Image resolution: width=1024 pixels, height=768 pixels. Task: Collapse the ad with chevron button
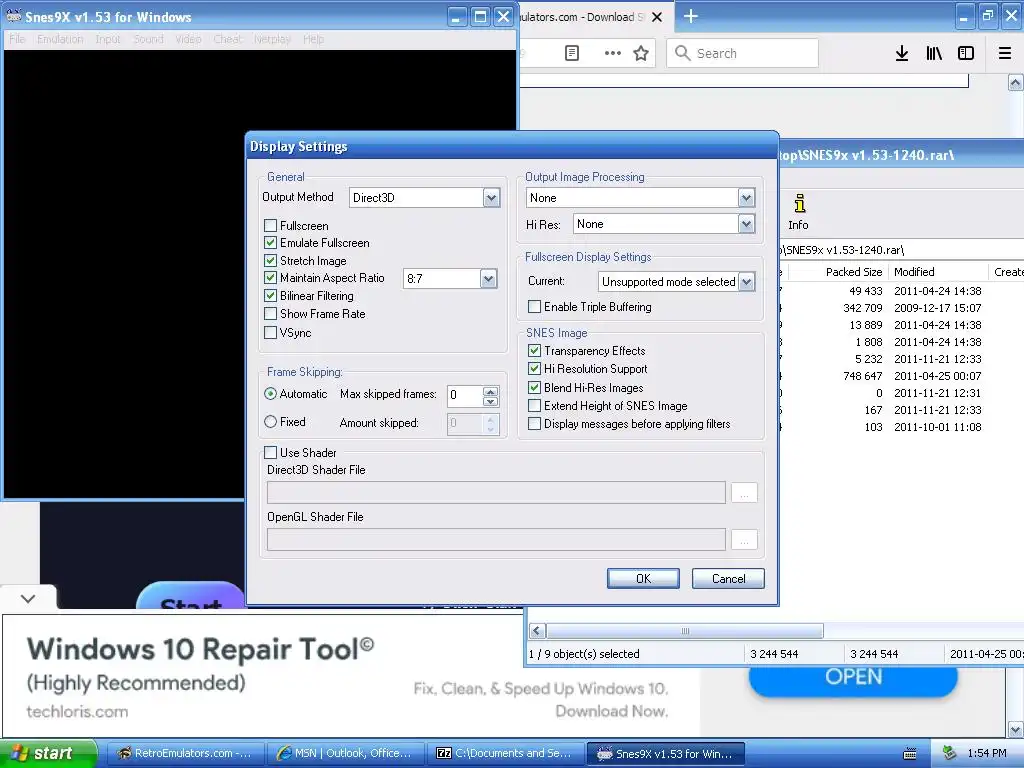click(x=28, y=598)
